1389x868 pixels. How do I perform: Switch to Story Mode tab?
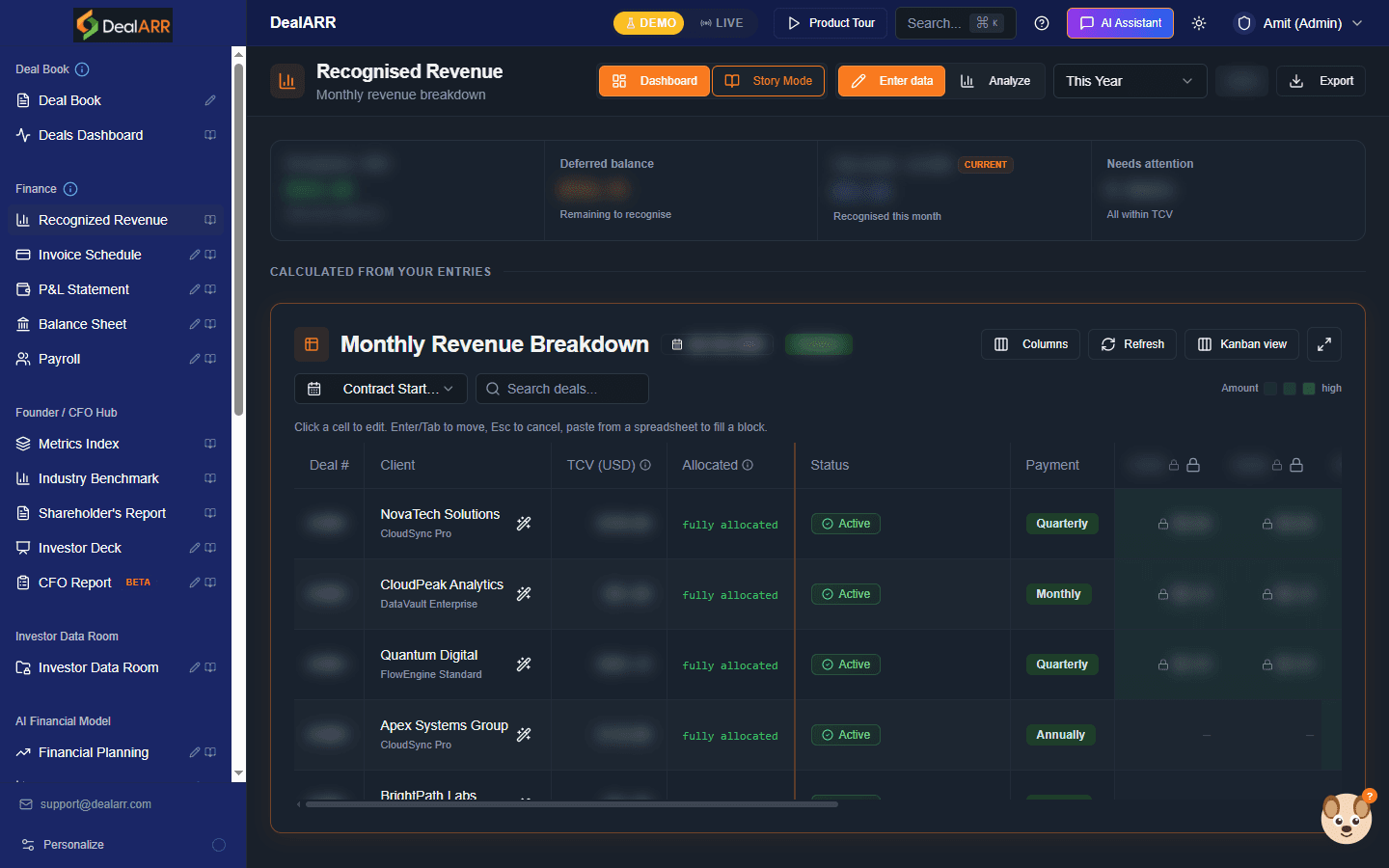pyautogui.click(x=769, y=81)
